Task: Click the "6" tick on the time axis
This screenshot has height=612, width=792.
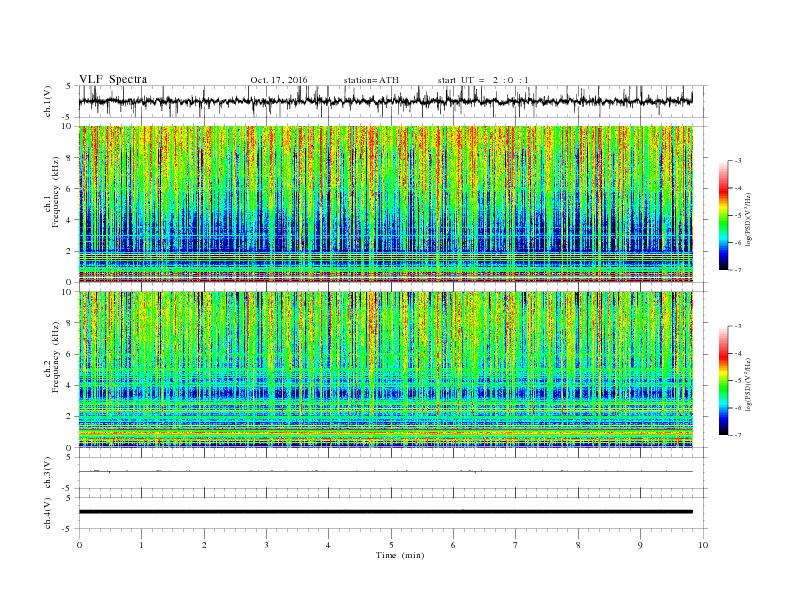Action: click(x=454, y=545)
